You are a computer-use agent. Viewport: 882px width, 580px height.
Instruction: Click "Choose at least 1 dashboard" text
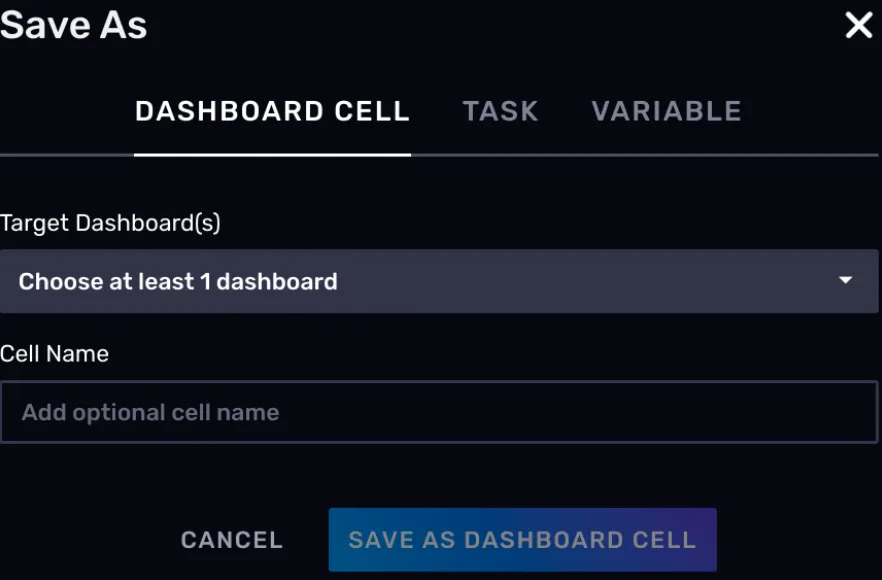[178, 282]
